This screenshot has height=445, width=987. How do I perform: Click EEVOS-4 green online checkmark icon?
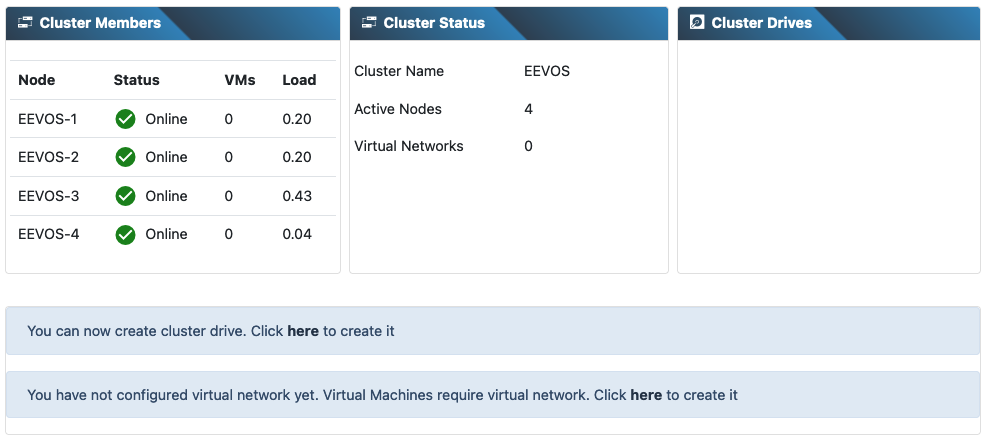(125, 234)
